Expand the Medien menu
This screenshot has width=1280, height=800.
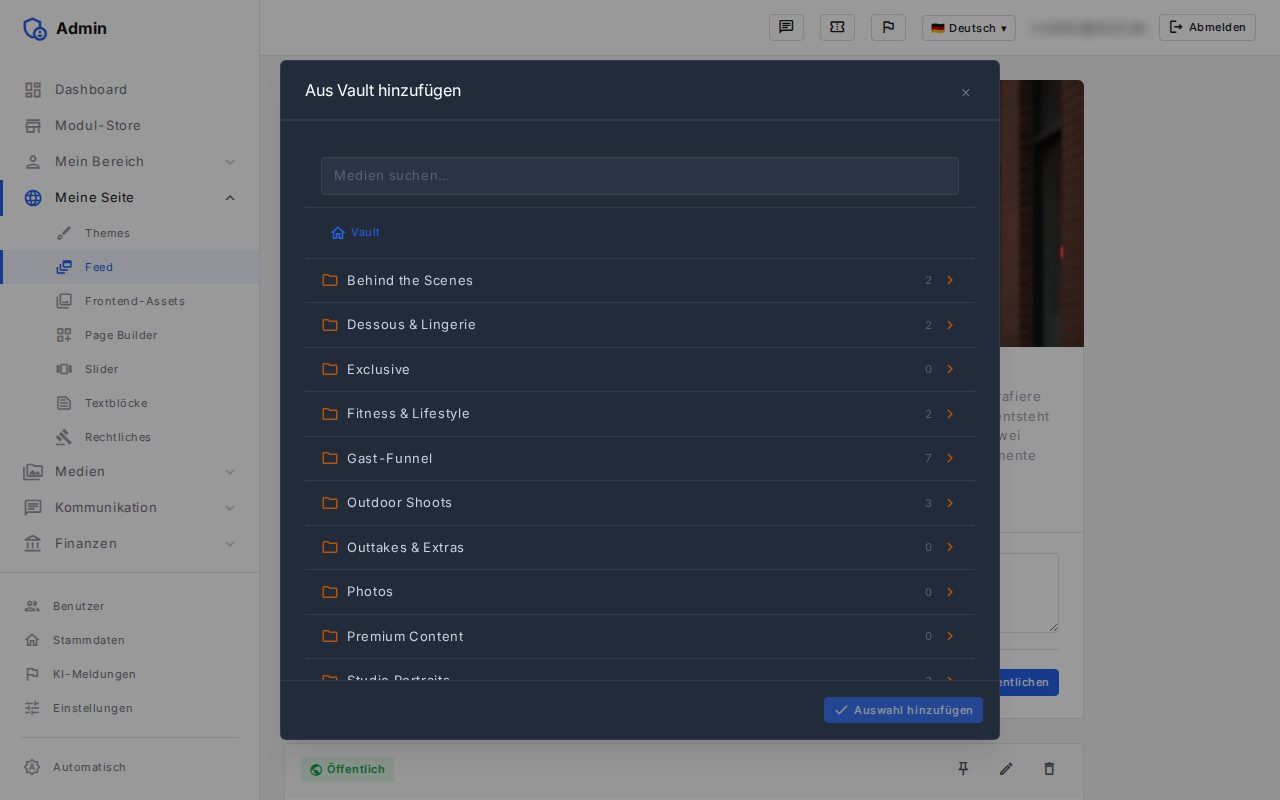[x=130, y=472]
